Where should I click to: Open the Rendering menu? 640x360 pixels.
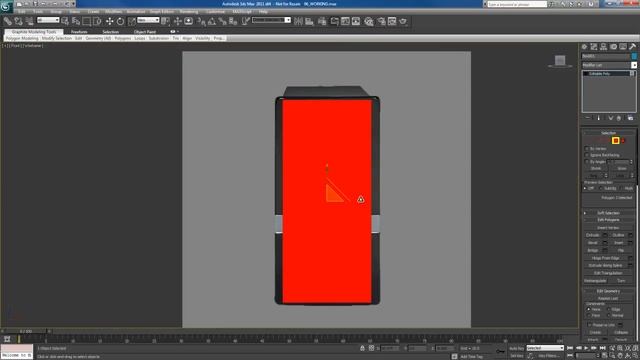189,11
